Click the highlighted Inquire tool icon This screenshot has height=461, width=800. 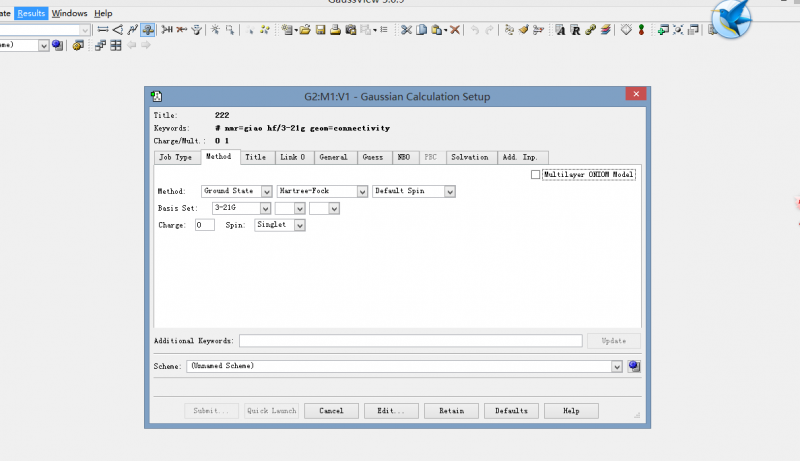click(148, 30)
